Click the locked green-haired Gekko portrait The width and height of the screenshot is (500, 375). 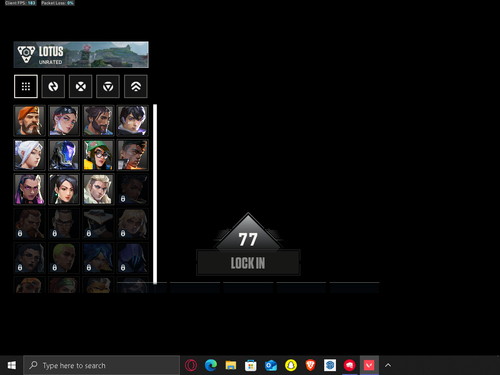coord(64,258)
